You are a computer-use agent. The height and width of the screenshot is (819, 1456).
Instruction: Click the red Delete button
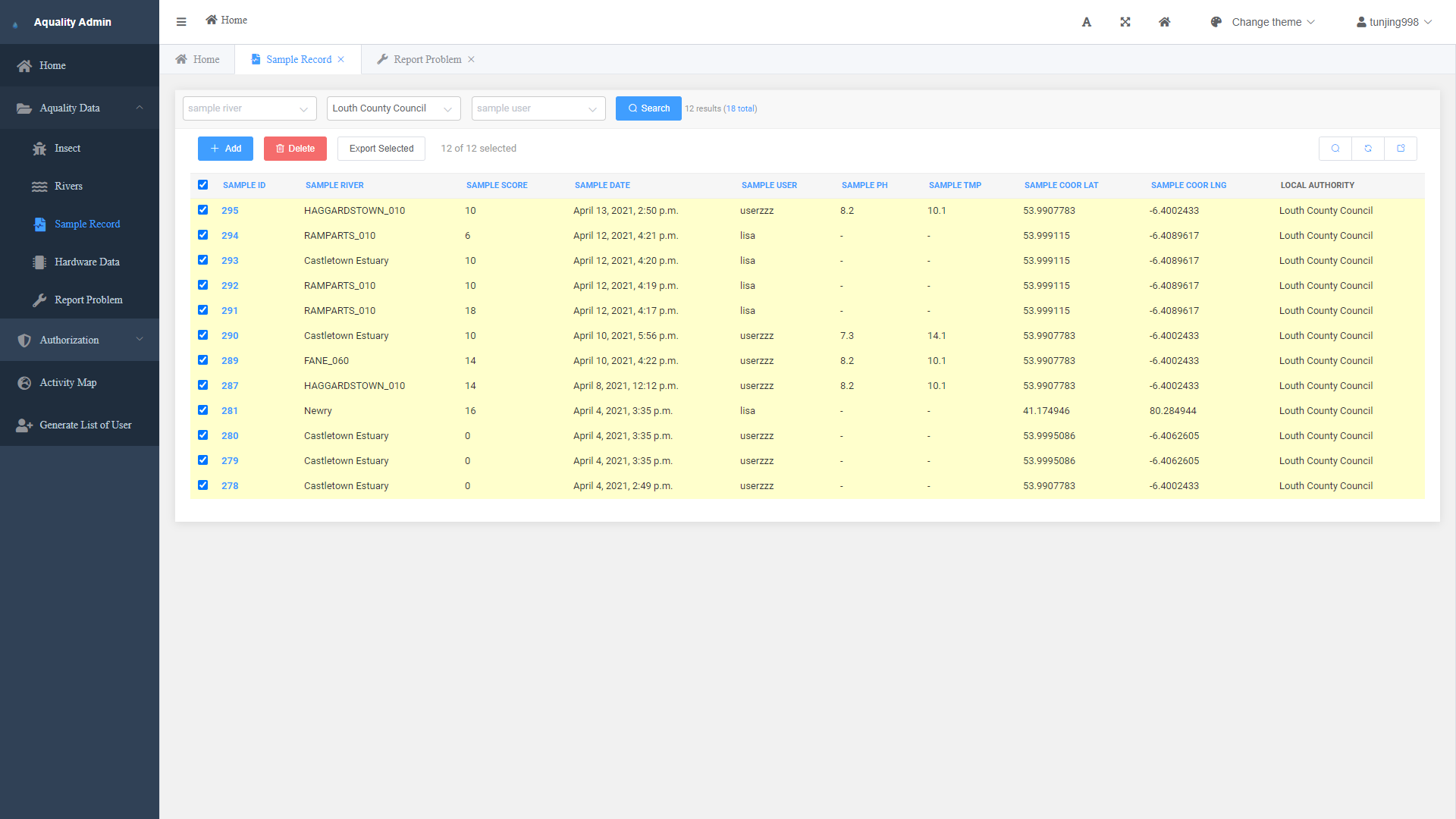295,149
